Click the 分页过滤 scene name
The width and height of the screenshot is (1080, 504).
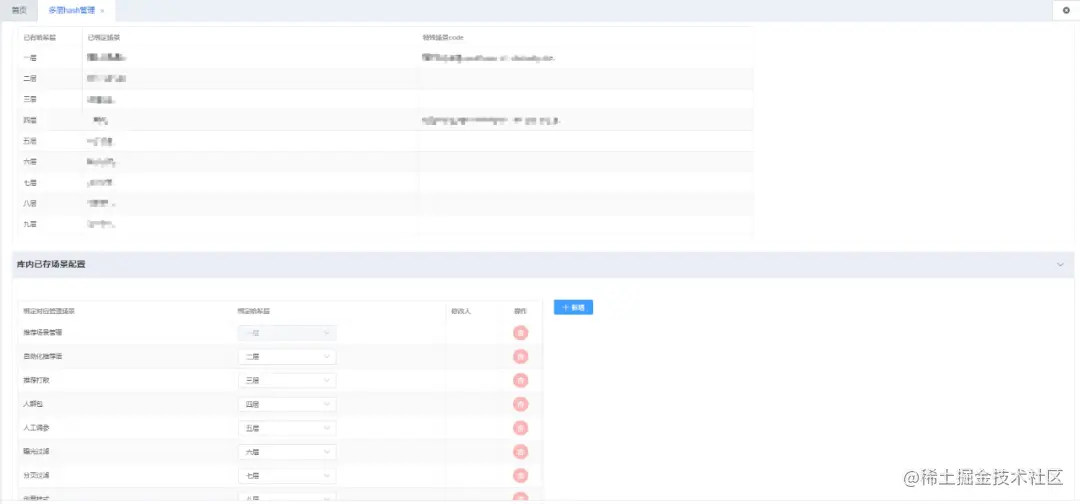[x=36, y=475]
